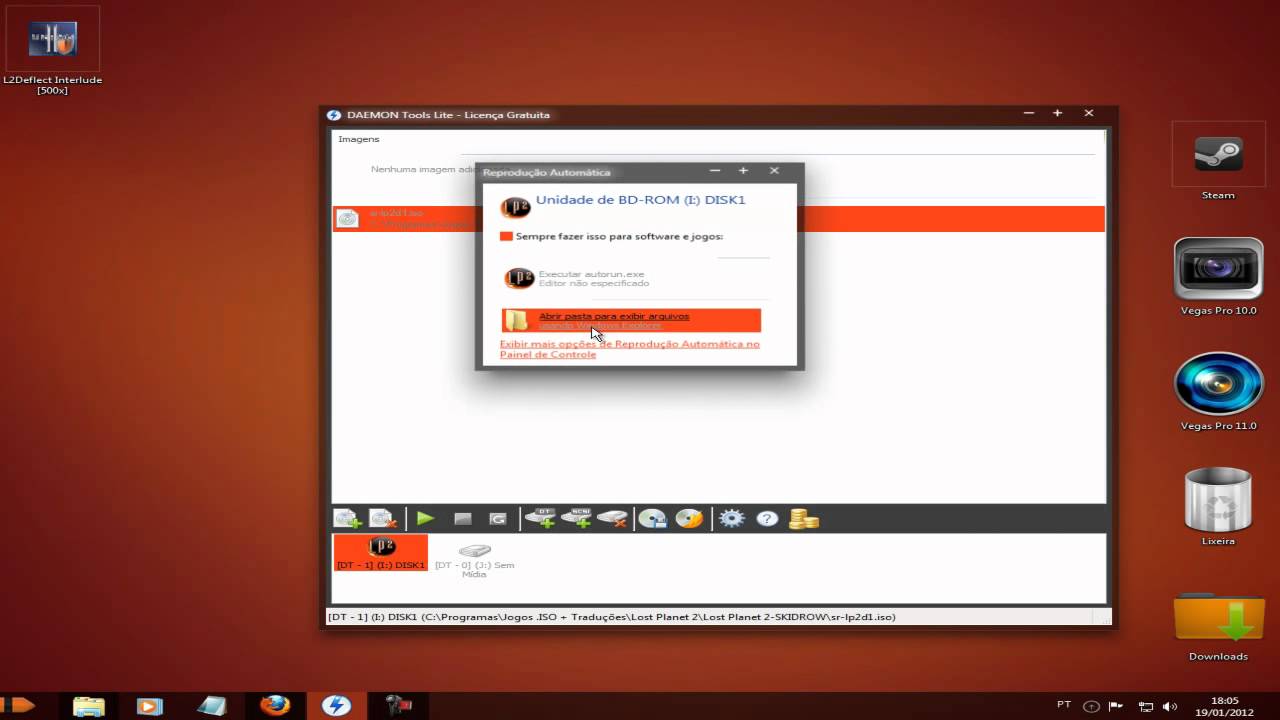Click the camera recorder taskbar icon
Viewport: 1280px width, 720px height.
tap(399, 706)
